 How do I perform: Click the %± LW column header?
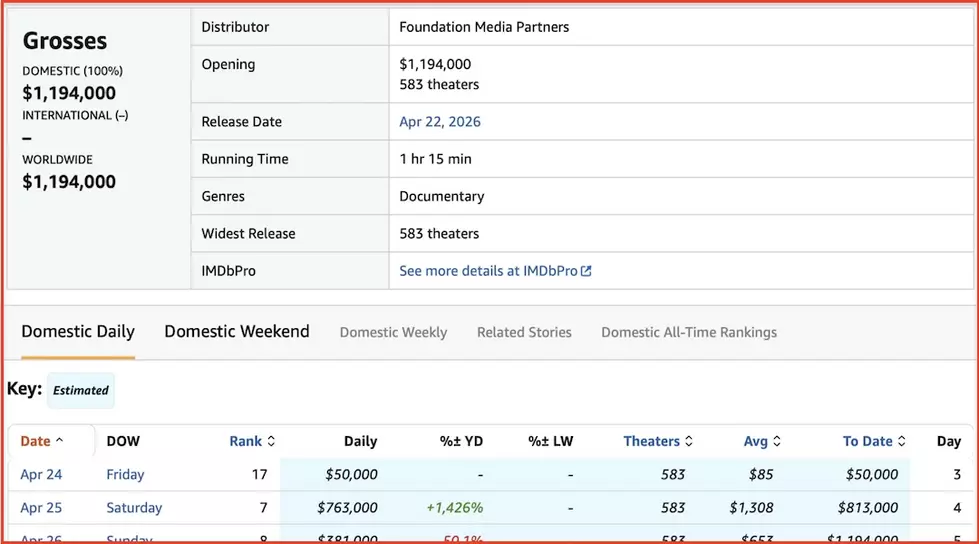click(x=550, y=441)
